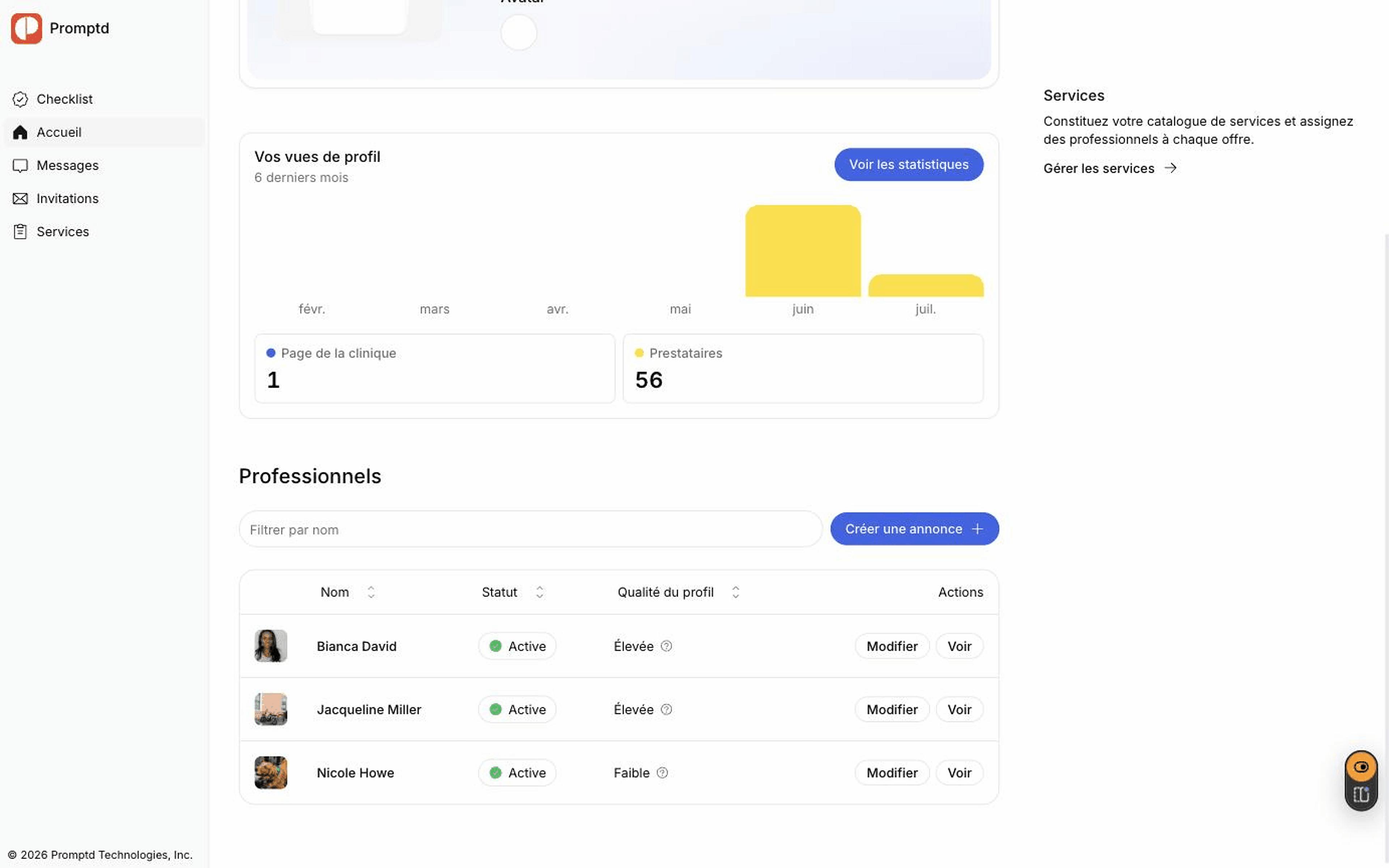This screenshot has height=868, width=1389.
Task: Click the book panel icon below eye toggle
Action: point(1361,795)
